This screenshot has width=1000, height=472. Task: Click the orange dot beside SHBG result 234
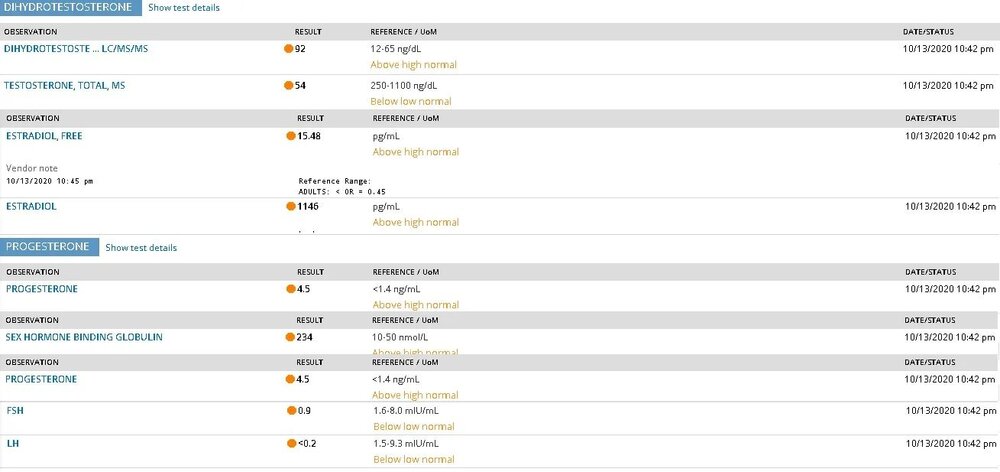pyautogui.click(x=290, y=337)
